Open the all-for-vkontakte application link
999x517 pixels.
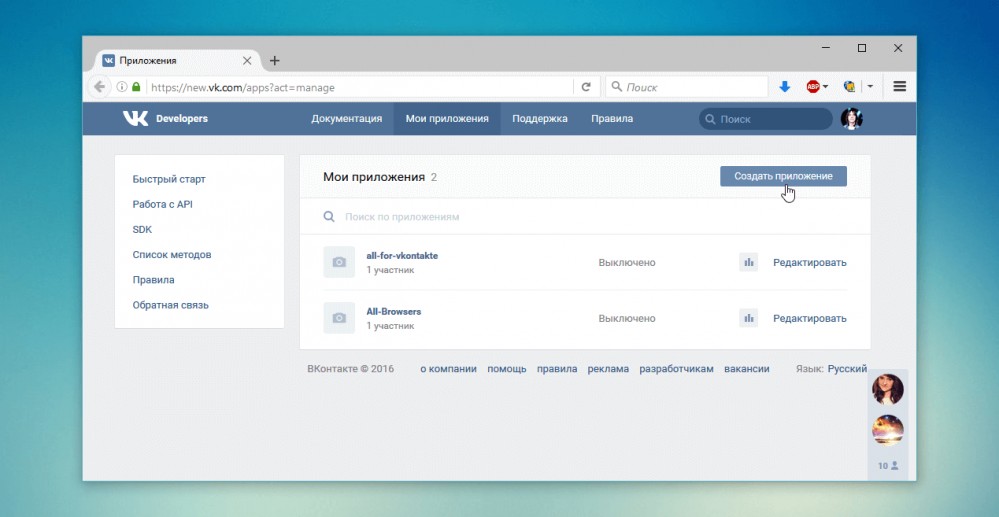(402, 256)
